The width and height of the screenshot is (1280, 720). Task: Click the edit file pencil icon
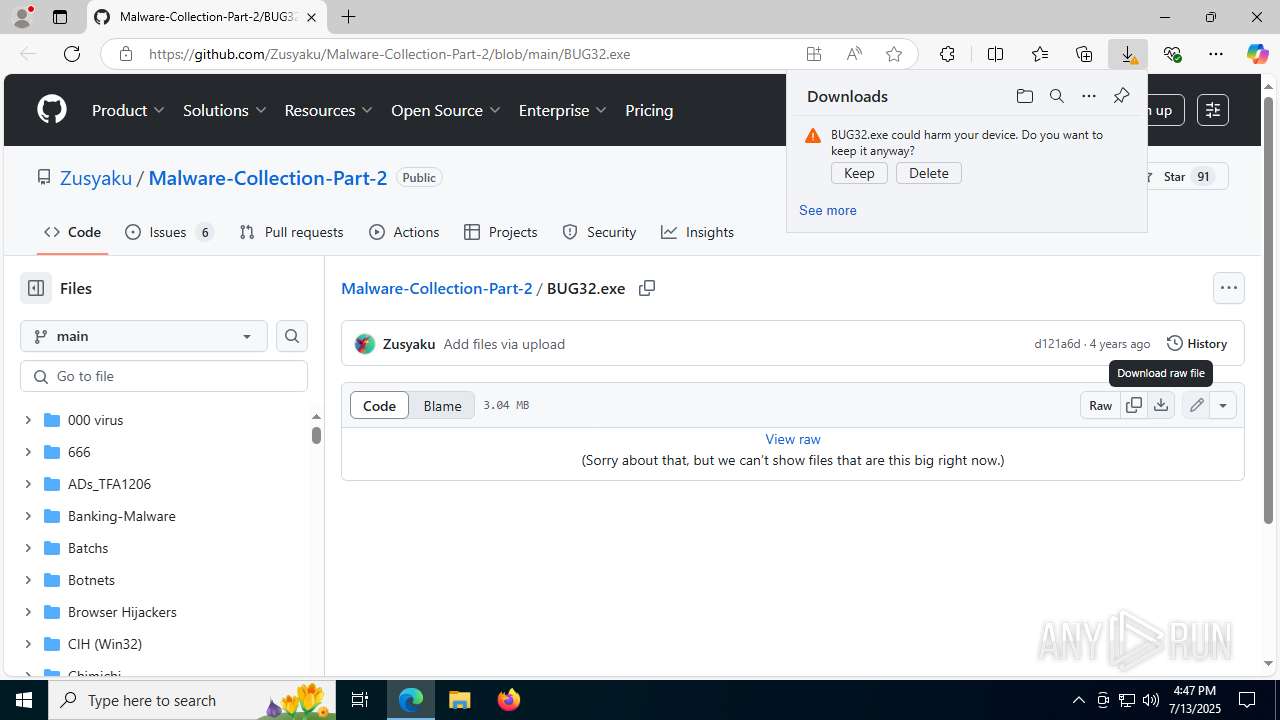1196,405
